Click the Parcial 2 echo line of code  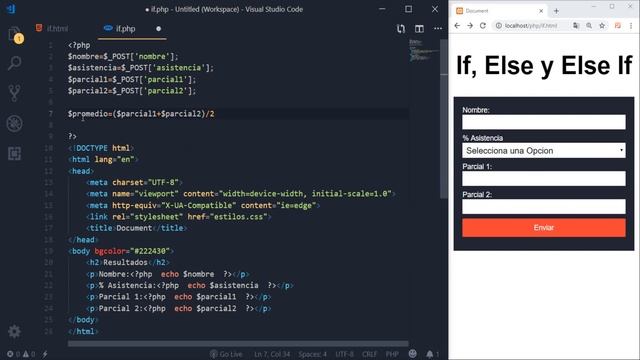click(179, 309)
